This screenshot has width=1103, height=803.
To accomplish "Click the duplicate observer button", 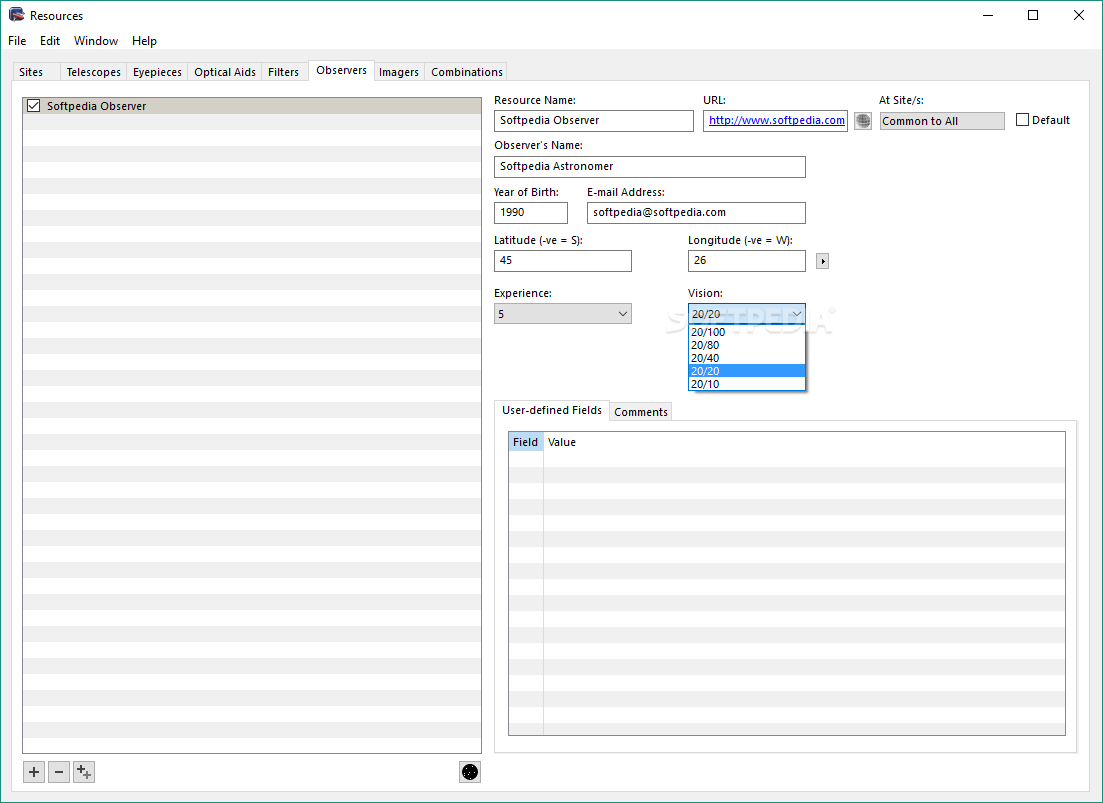I will [x=84, y=772].
